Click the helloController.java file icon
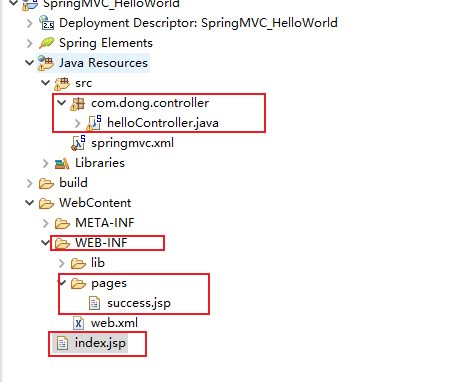 pyautogui.click(x=94, y=123)
